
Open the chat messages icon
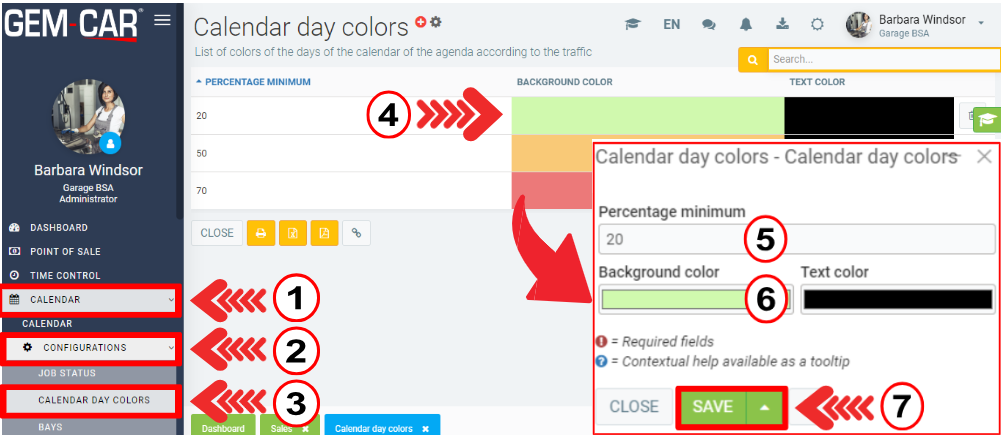[709, 25]
